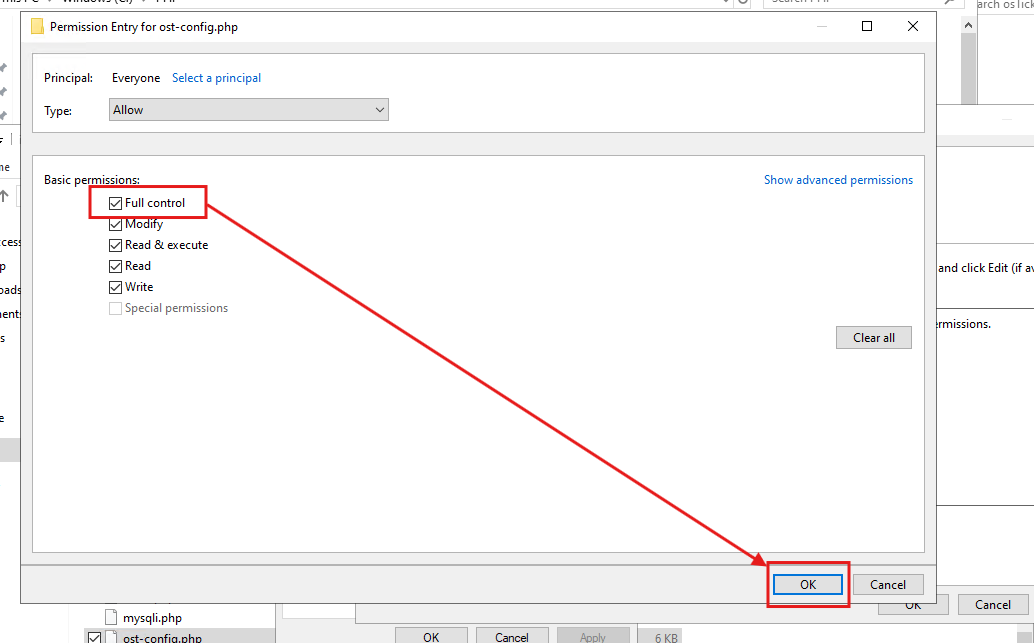Select ost-config.php file name in Explorer
This screenshot has height=643, width=1034.
[162, 638]
